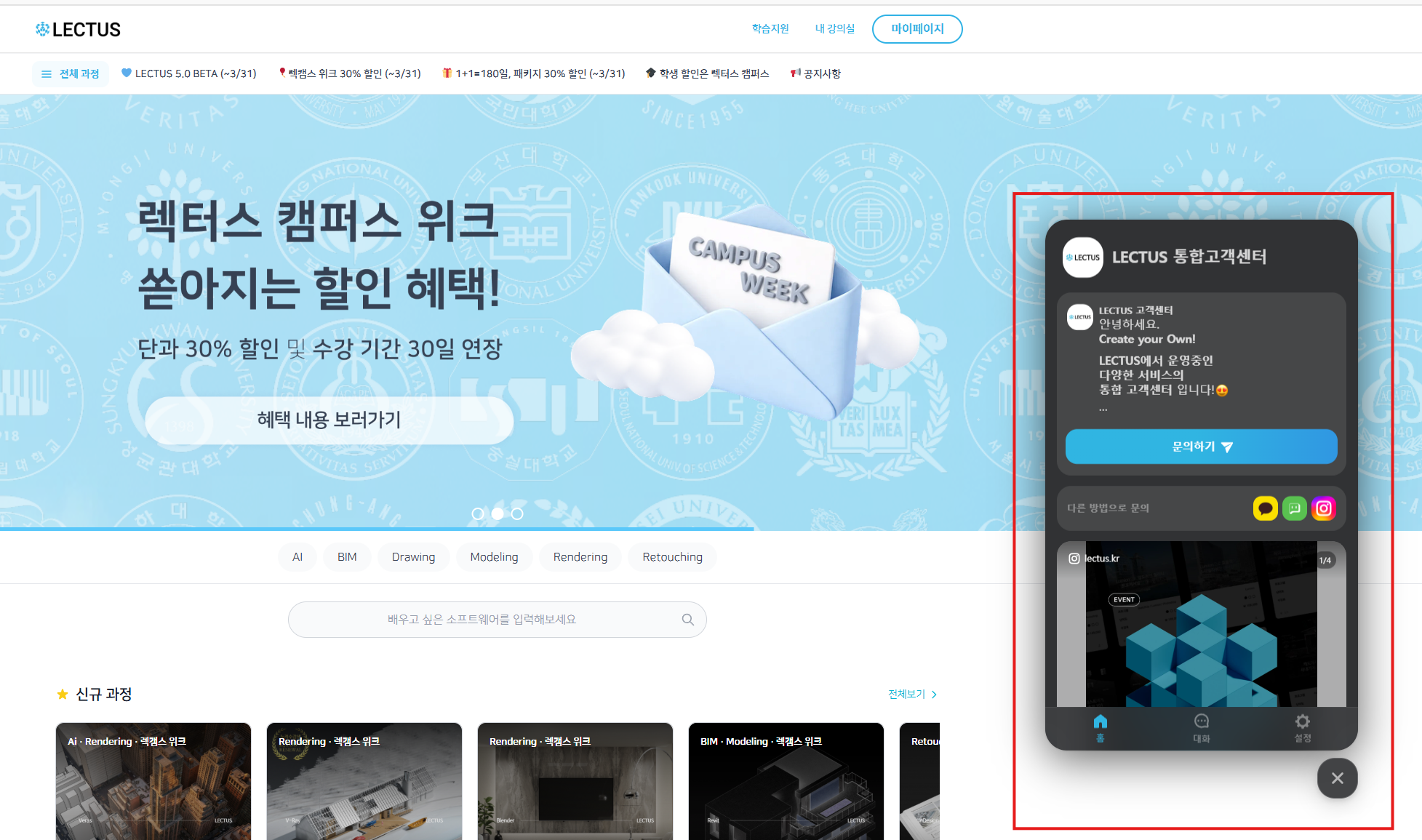This screenshot has width=1422, height=840.
Task: Open the Instagram icon in chat widget
Action: [x=1324, y=508]
